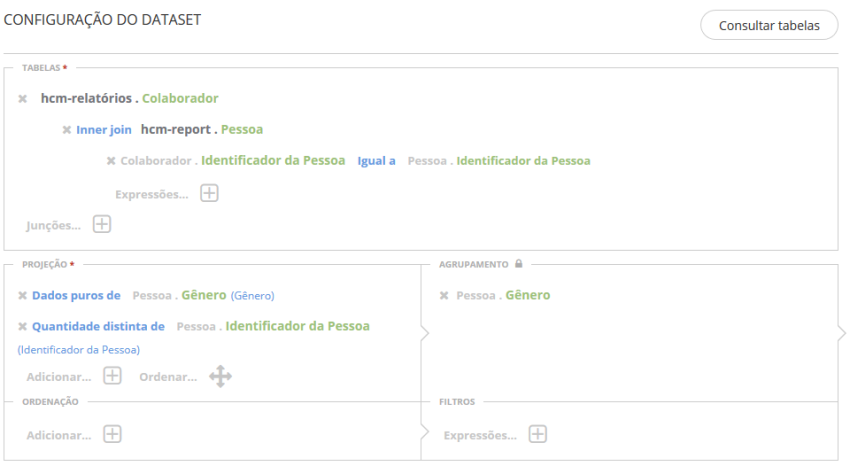Screen dimensions: 850x466
Task: Remove the Dados puros de projection
Action: coord(22,296)
